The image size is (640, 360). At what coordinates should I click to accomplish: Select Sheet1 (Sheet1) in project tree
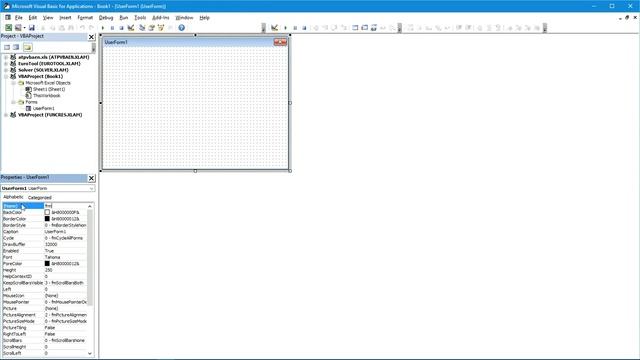49,89
